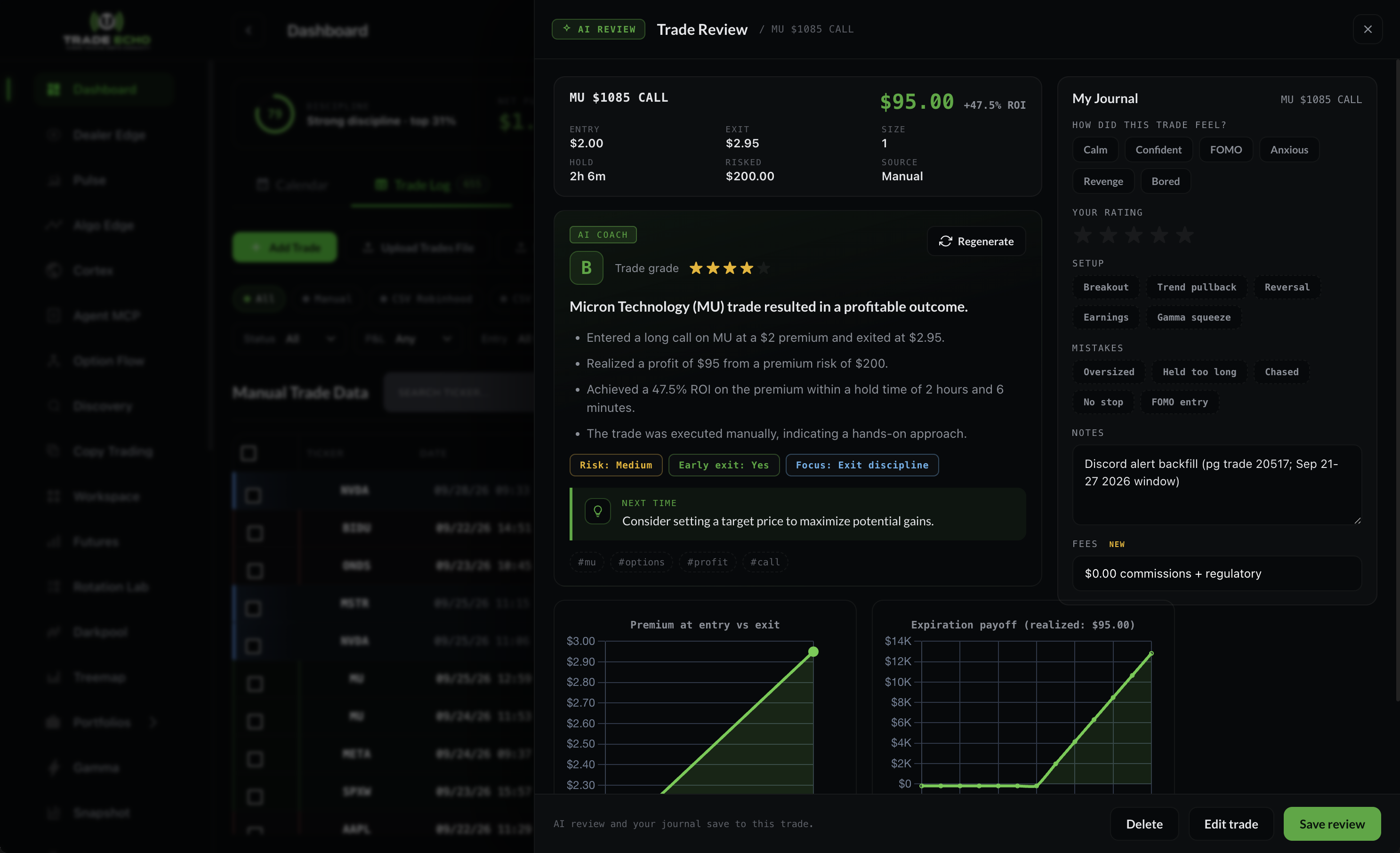
Task: Click the #options hashtag chip
Action: coord(642,562)
